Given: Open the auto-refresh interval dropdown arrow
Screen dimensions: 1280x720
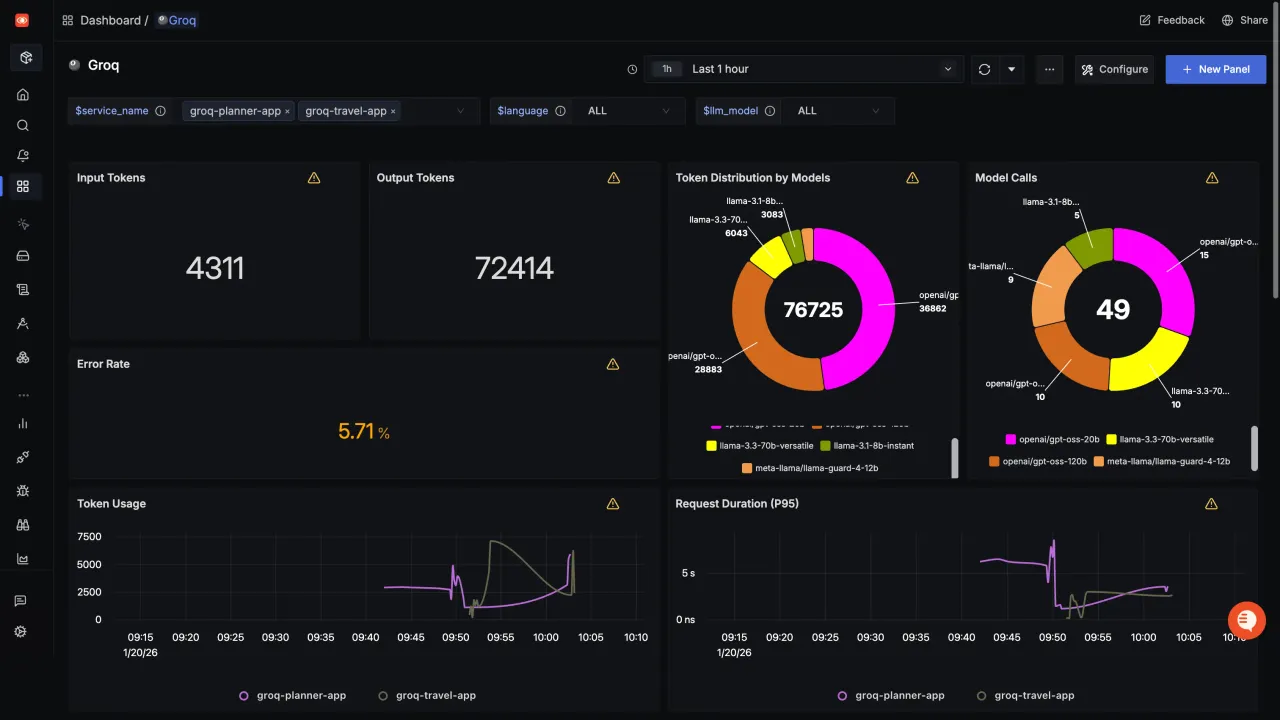Looking at the screenshot, I should (1011, 69).
